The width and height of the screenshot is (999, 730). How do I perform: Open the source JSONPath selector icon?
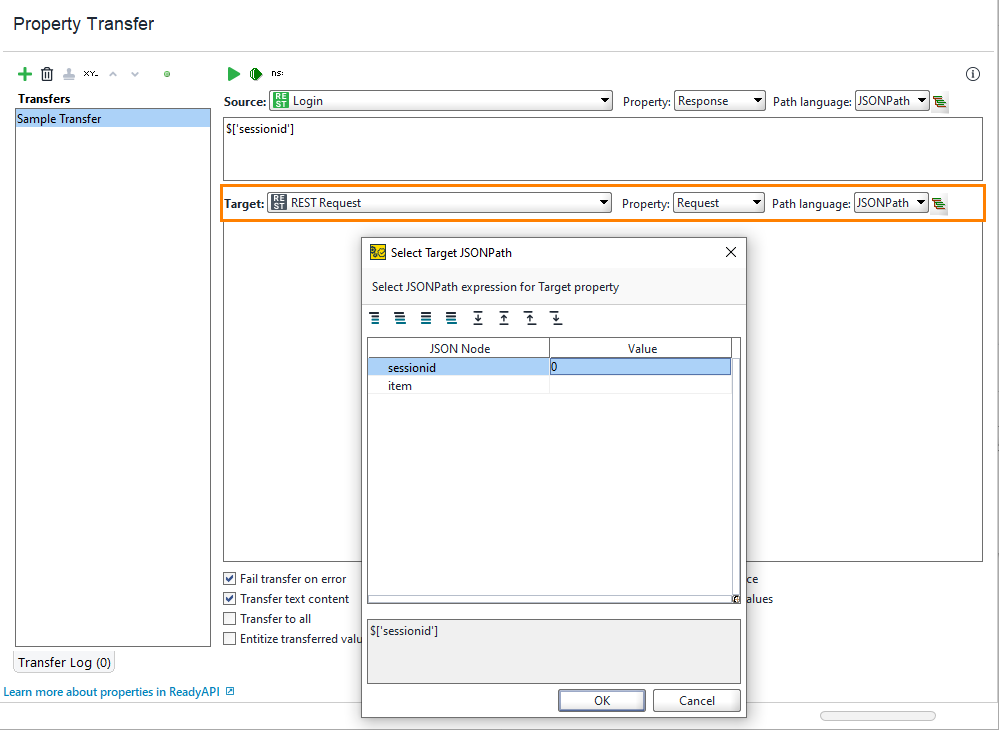click(x=938, y=100)
